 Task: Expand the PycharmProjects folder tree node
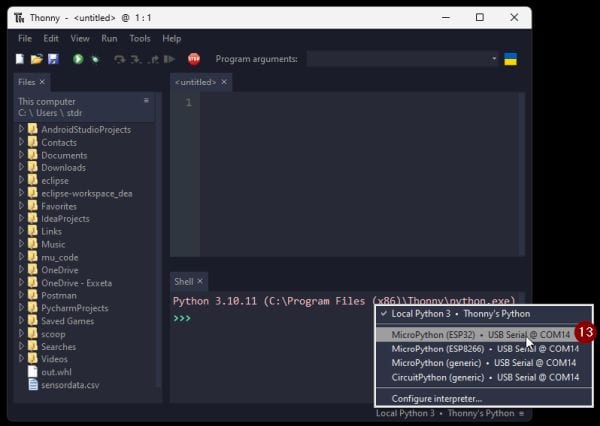tap(22, 308)
